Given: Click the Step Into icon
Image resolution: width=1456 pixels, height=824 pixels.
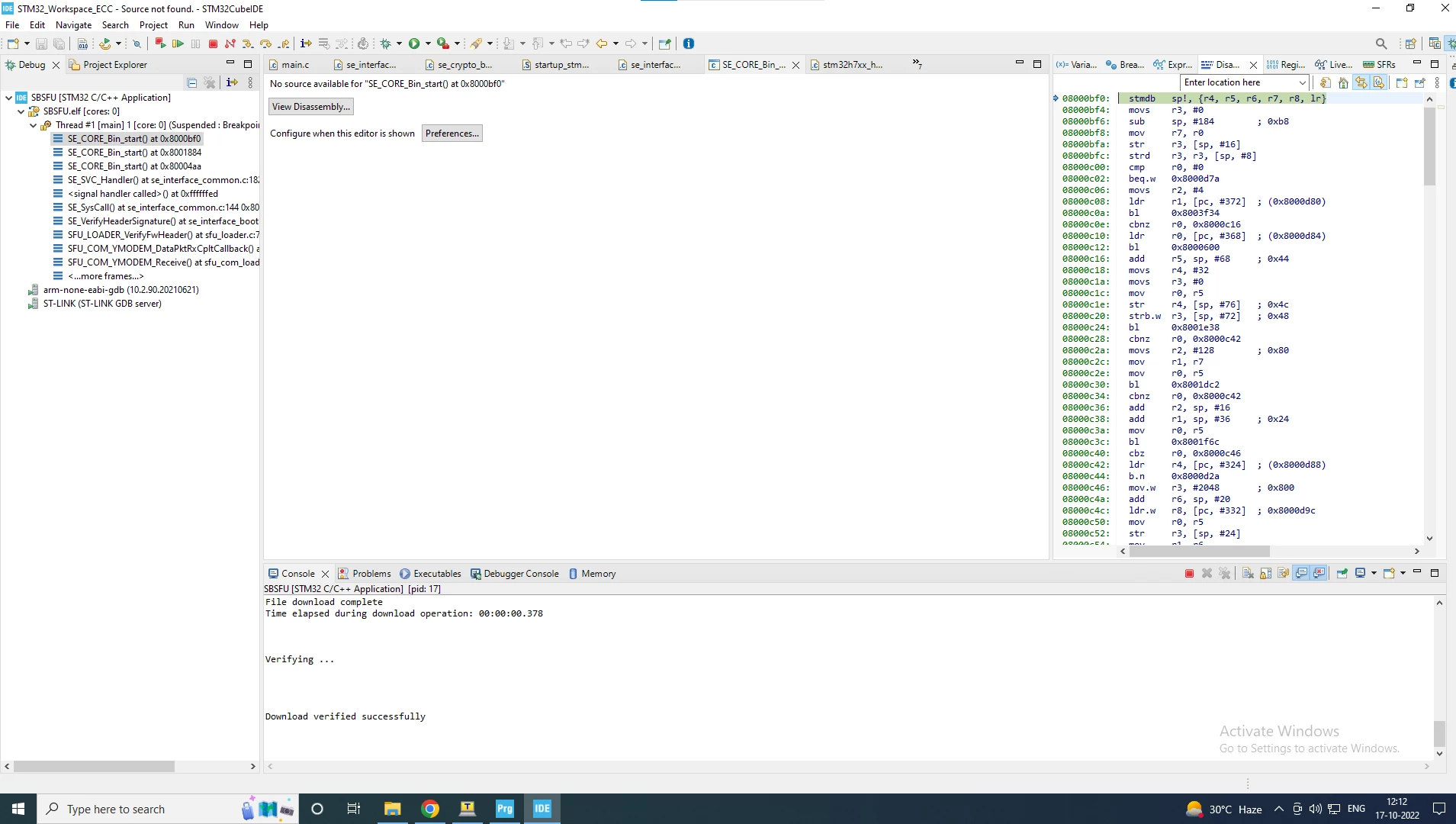Looking at the screenshot, I should tap(248, 43).
